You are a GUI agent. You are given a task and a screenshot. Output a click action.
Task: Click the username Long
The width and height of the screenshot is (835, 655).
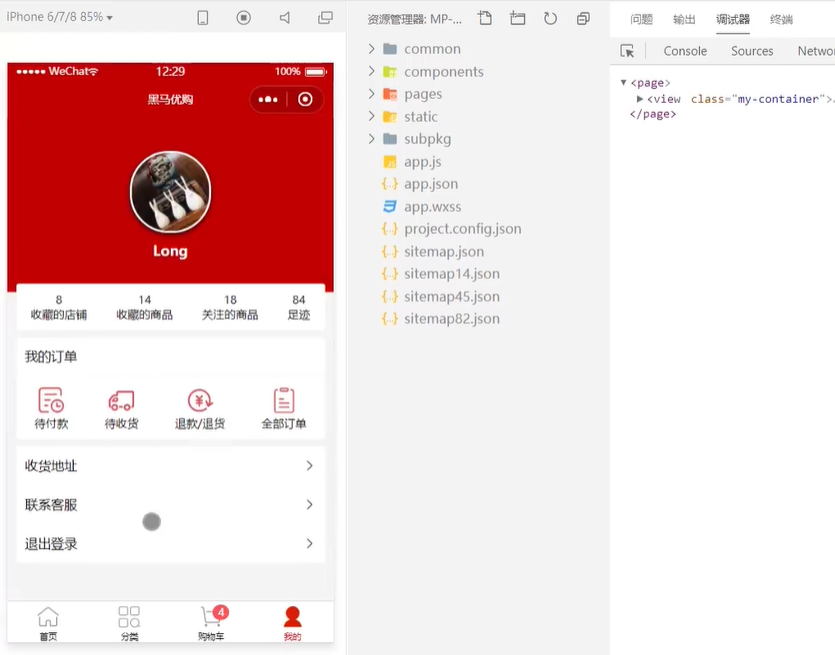coord(170,251)
